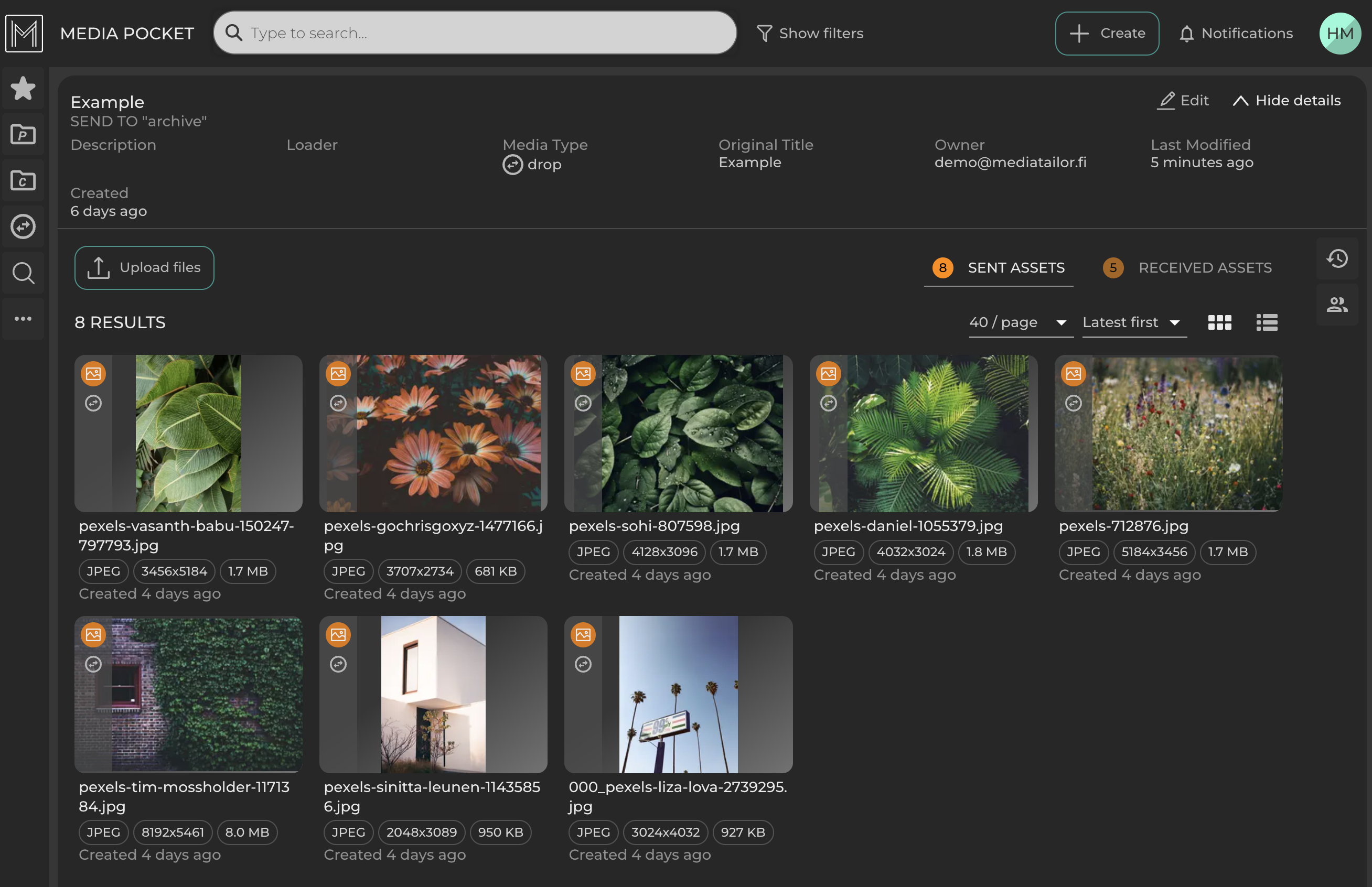
Task: Open the users sharing panel icon
Action: pos(1337,304)
